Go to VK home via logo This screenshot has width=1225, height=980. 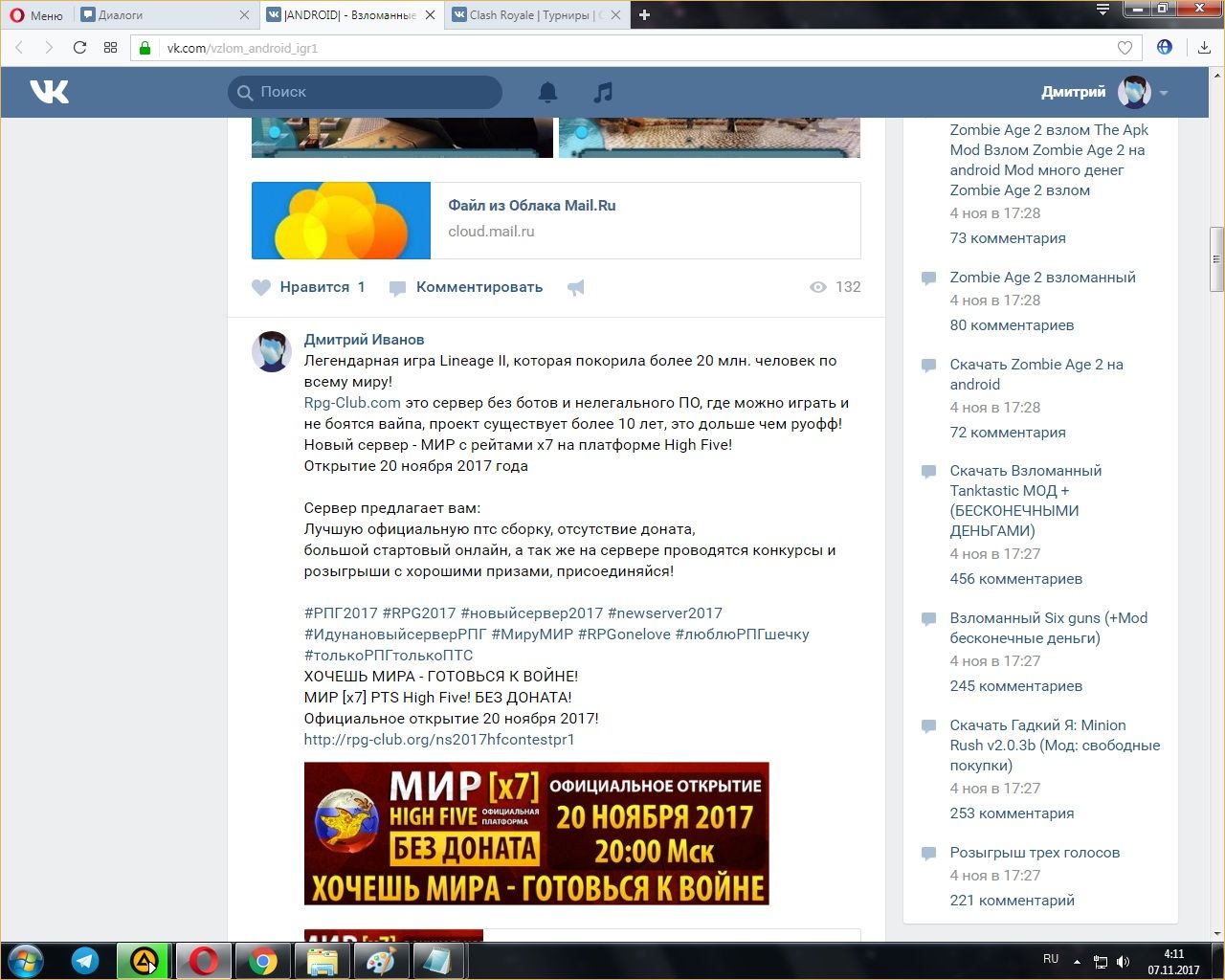click(50, 92)
